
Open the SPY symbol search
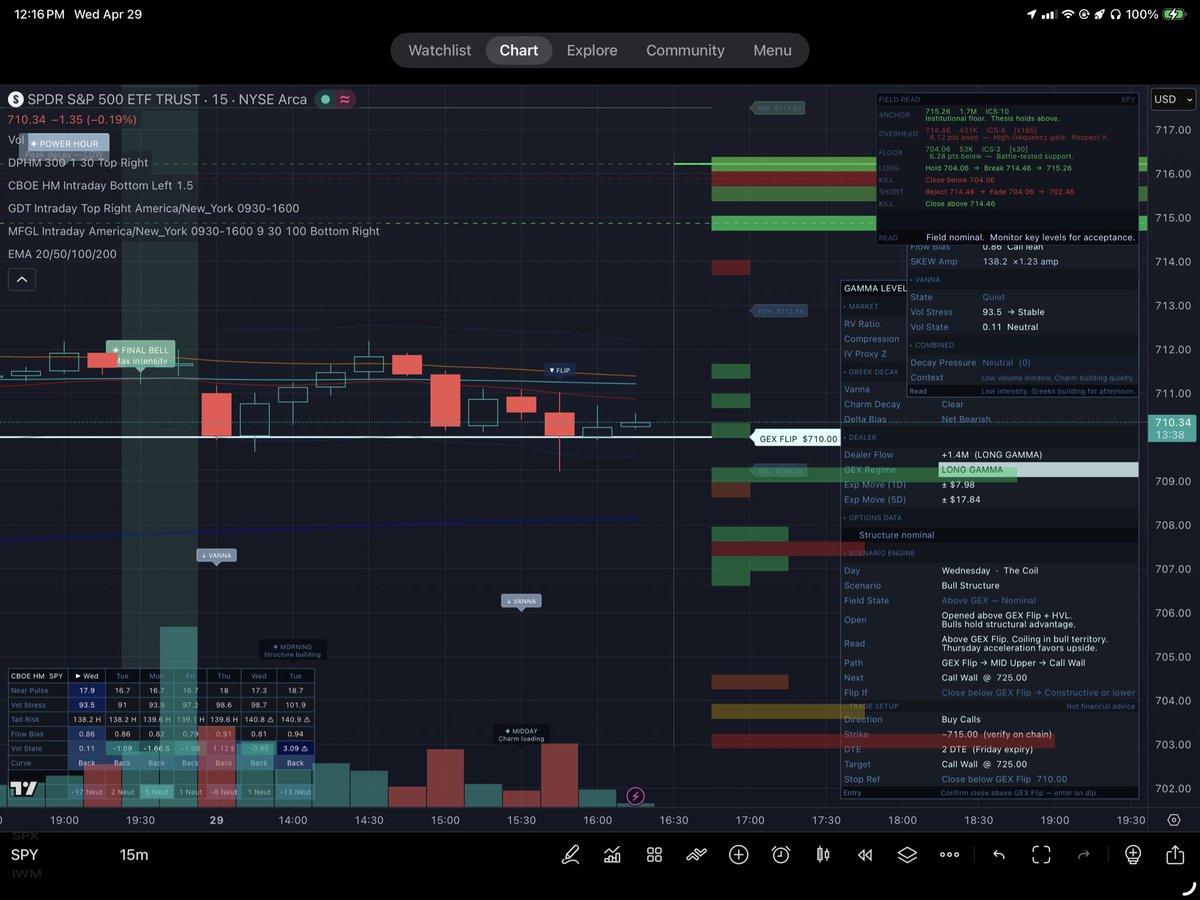[x=25, y=855]
